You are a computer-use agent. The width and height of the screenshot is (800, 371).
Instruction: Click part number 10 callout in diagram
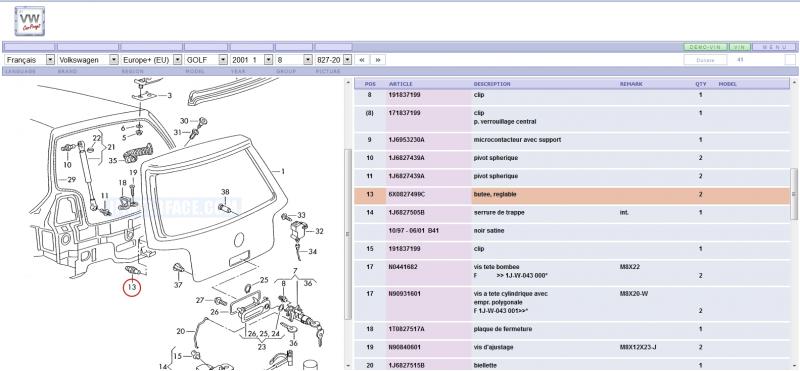click(x=67, y=165)
